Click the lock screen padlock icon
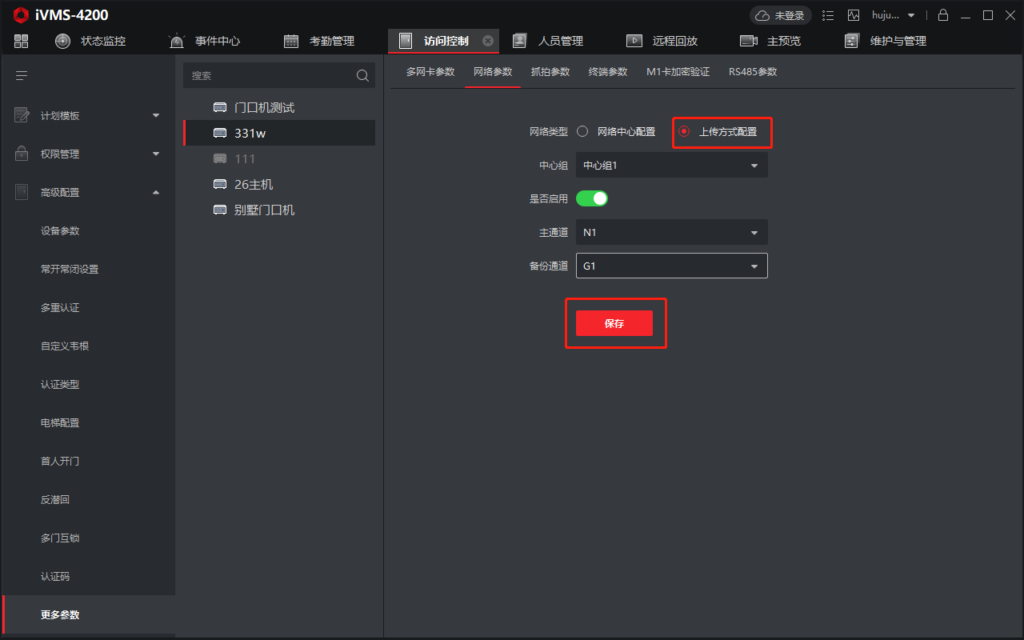 point(942,15)
